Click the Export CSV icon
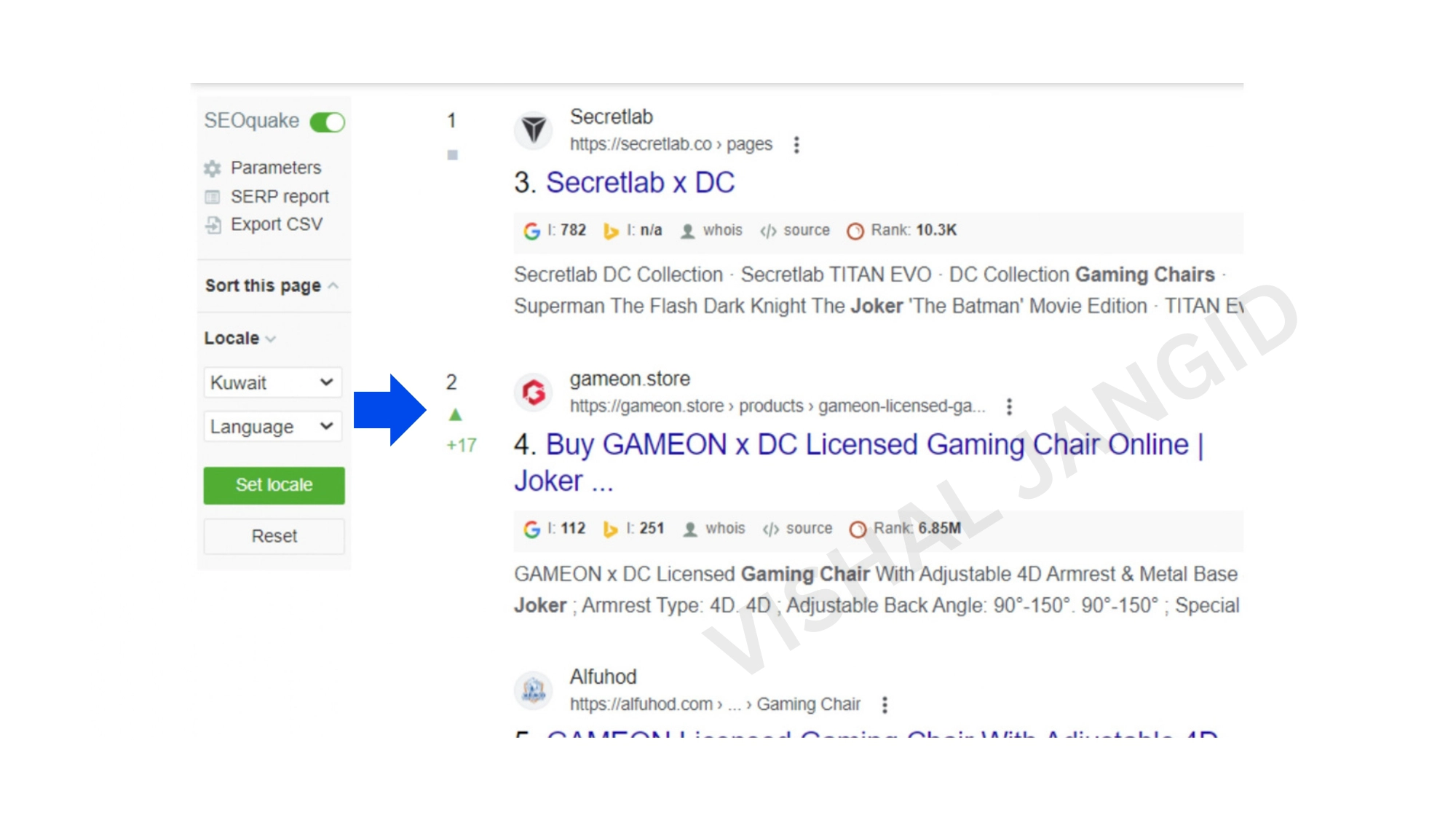The height and width of the screenshot is (820, 1456). tap(212, 224)
